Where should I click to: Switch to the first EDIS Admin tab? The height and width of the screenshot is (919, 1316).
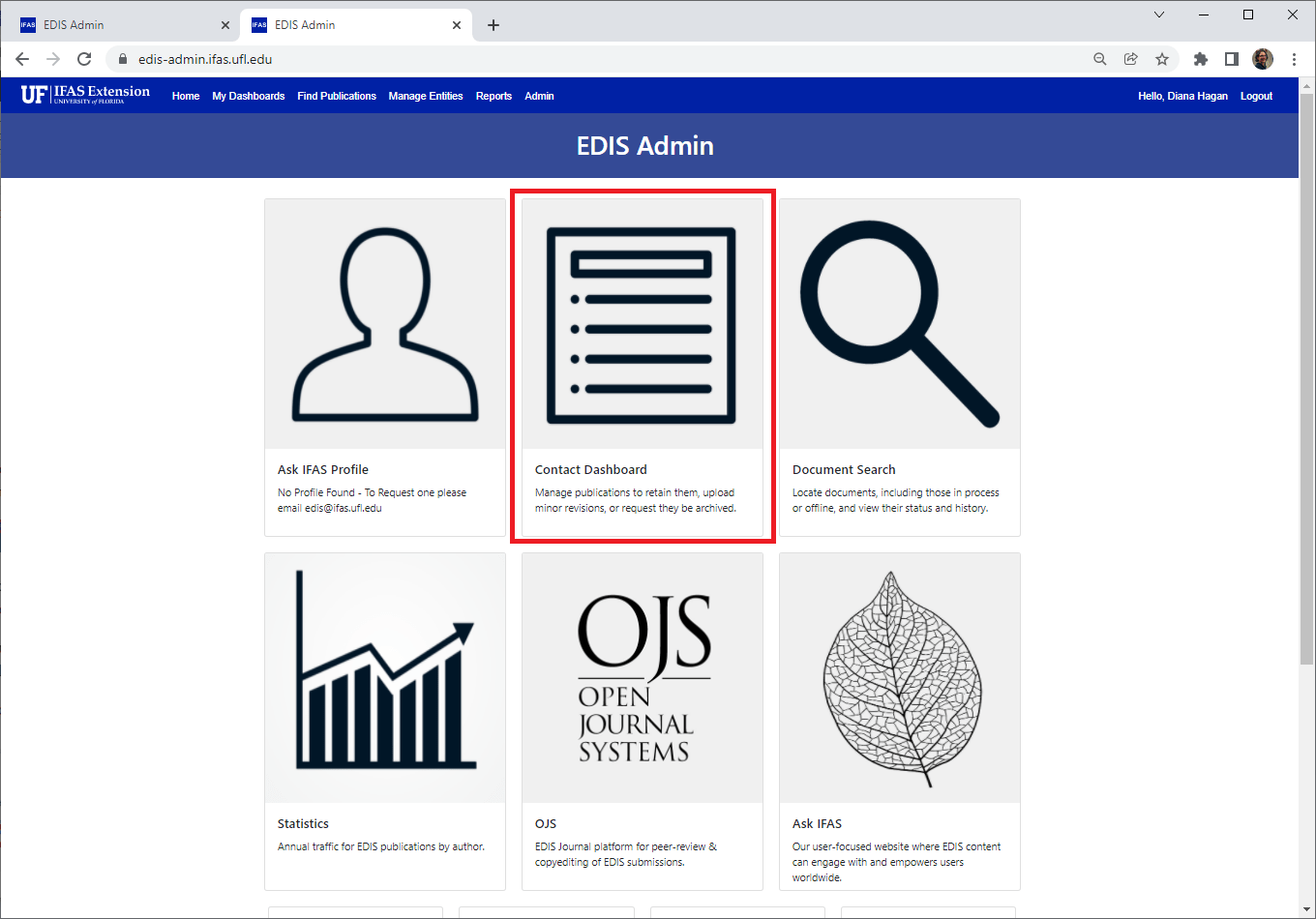[116, 25]
